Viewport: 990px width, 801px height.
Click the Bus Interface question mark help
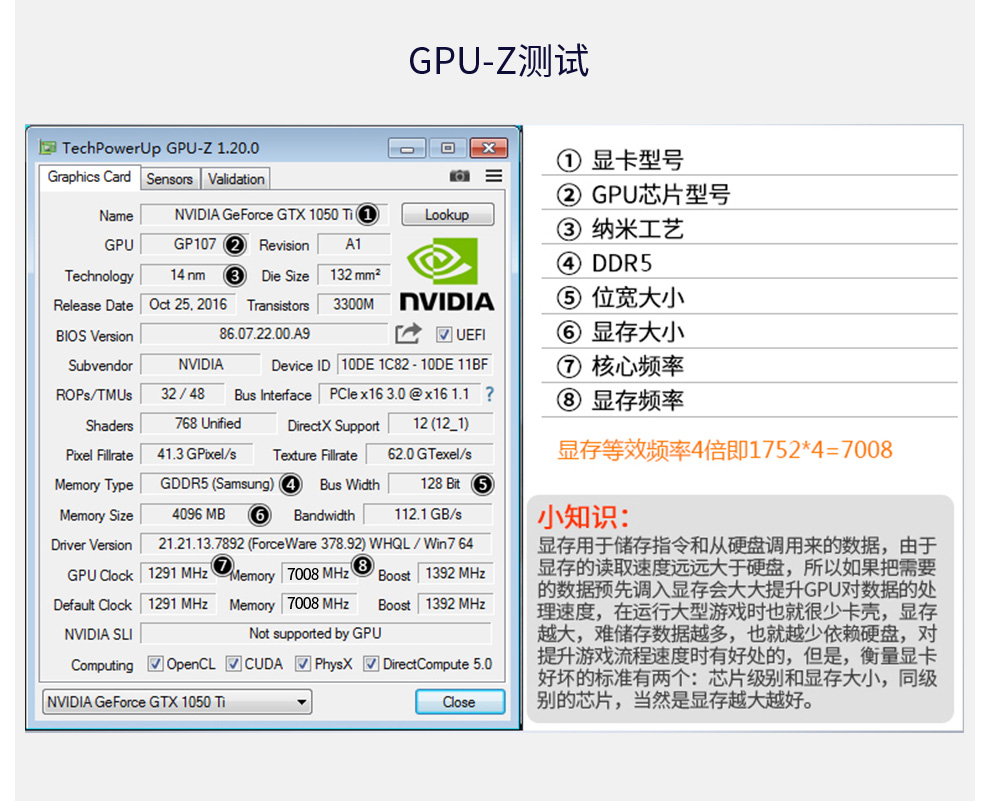point(490,395)
